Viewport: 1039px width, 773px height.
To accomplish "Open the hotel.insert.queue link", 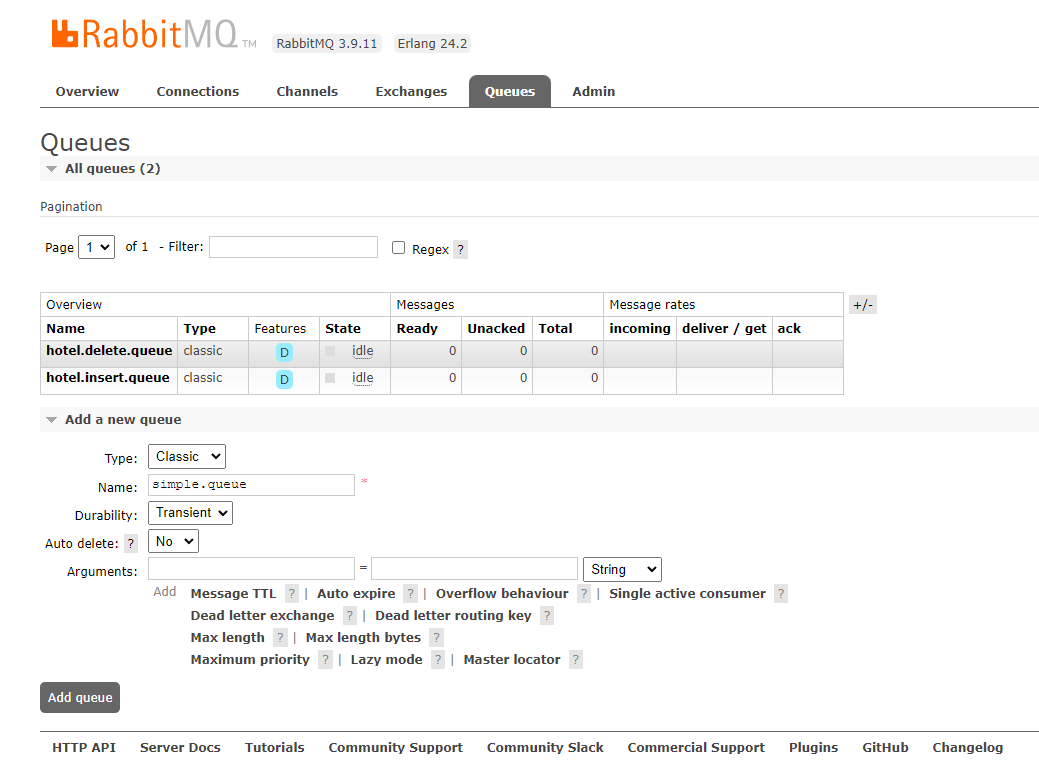I will coord(108,378).
